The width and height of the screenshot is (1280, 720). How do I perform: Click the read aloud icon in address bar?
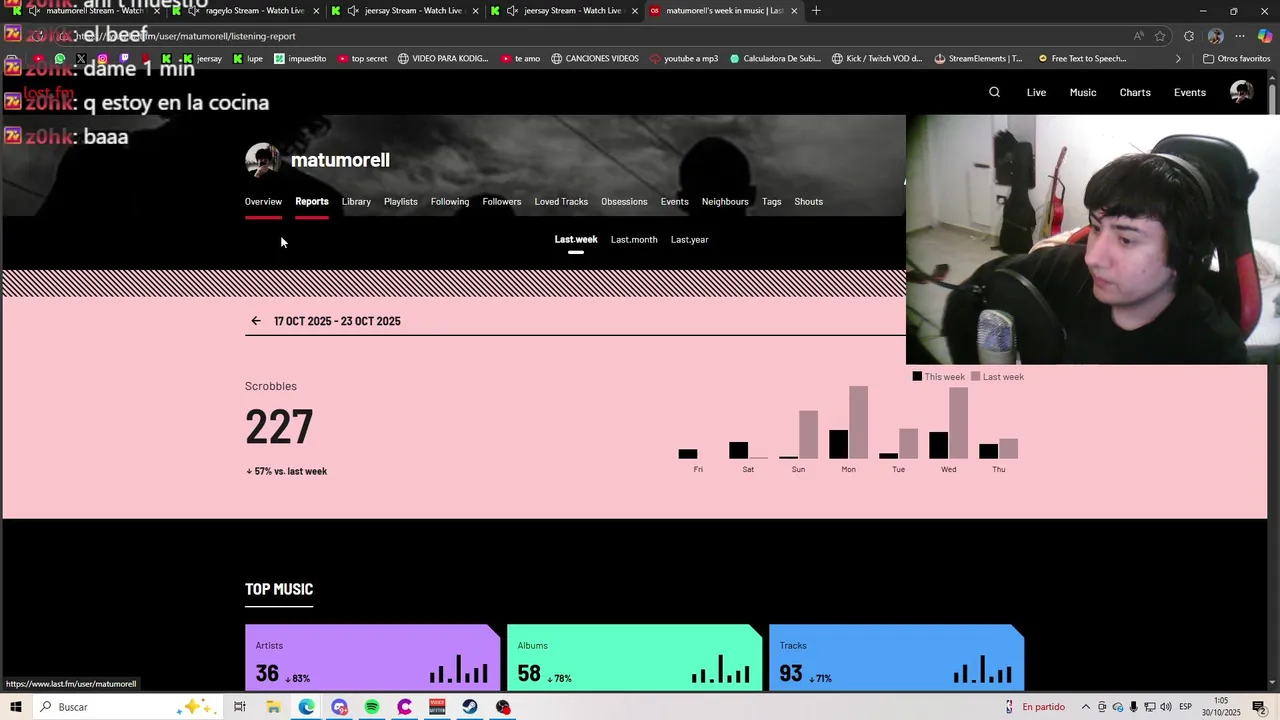pos(1138,36)
